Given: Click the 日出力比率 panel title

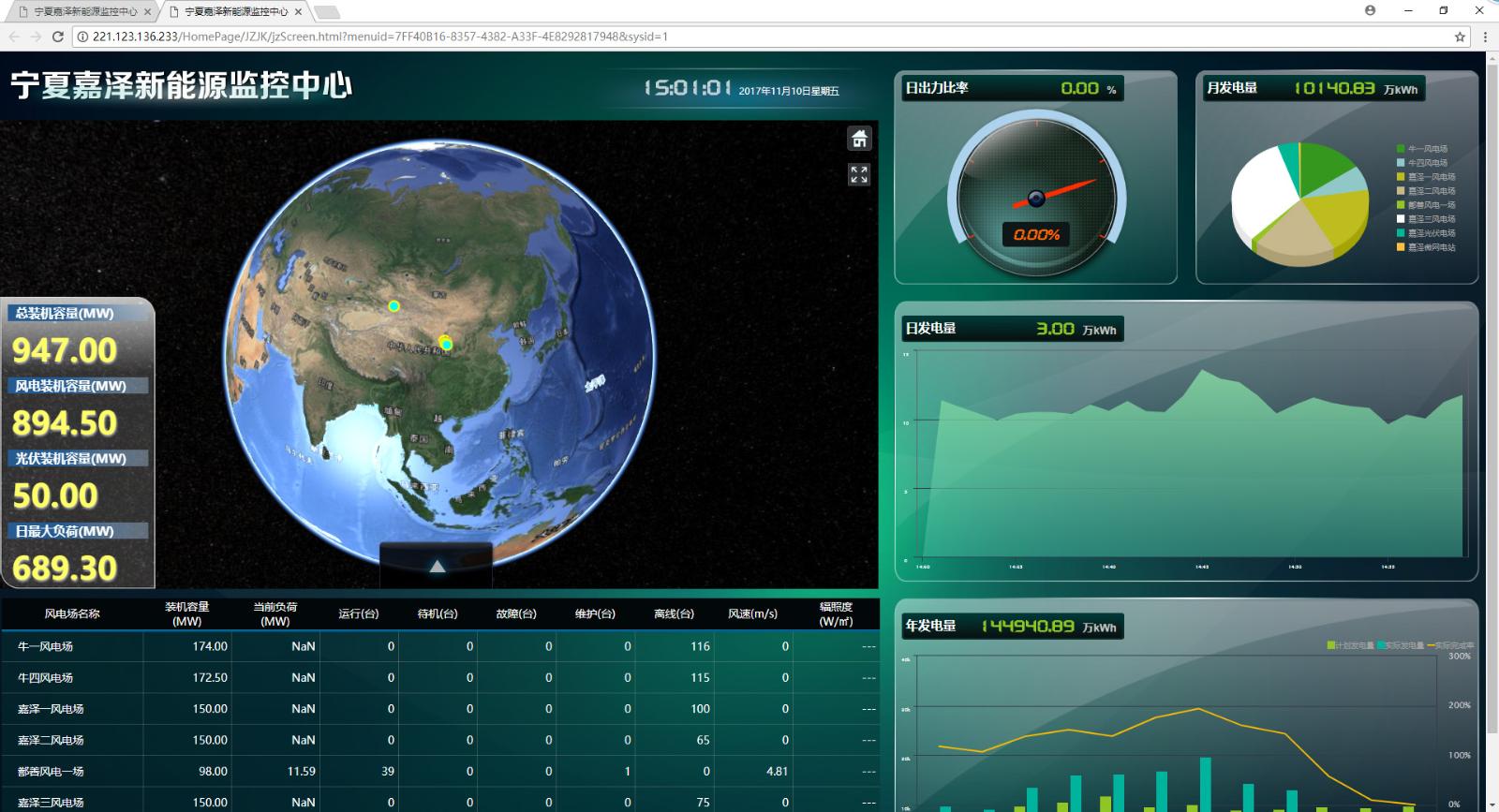Looking at the screenshot, I should point(936,88).
